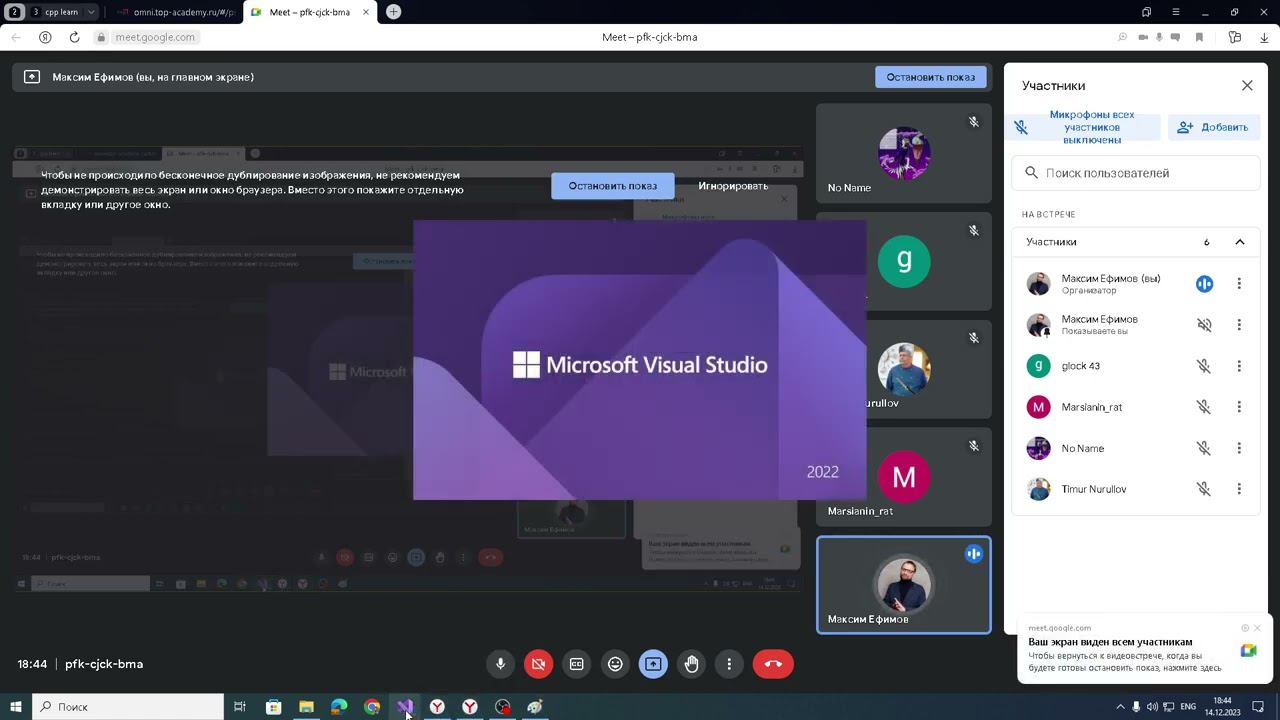Open the "cpp learn" tab group
The height and width of the screenshot is (720, 1280).
pyautogui.click(x=62, y=12)
